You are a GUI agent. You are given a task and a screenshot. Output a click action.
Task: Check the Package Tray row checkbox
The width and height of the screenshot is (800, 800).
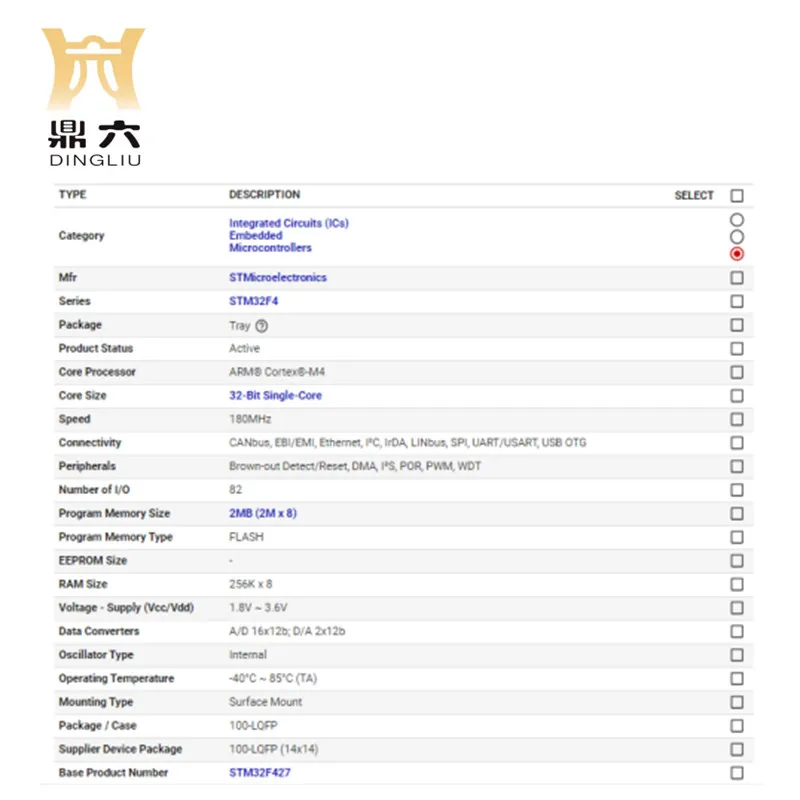[736, 325]
